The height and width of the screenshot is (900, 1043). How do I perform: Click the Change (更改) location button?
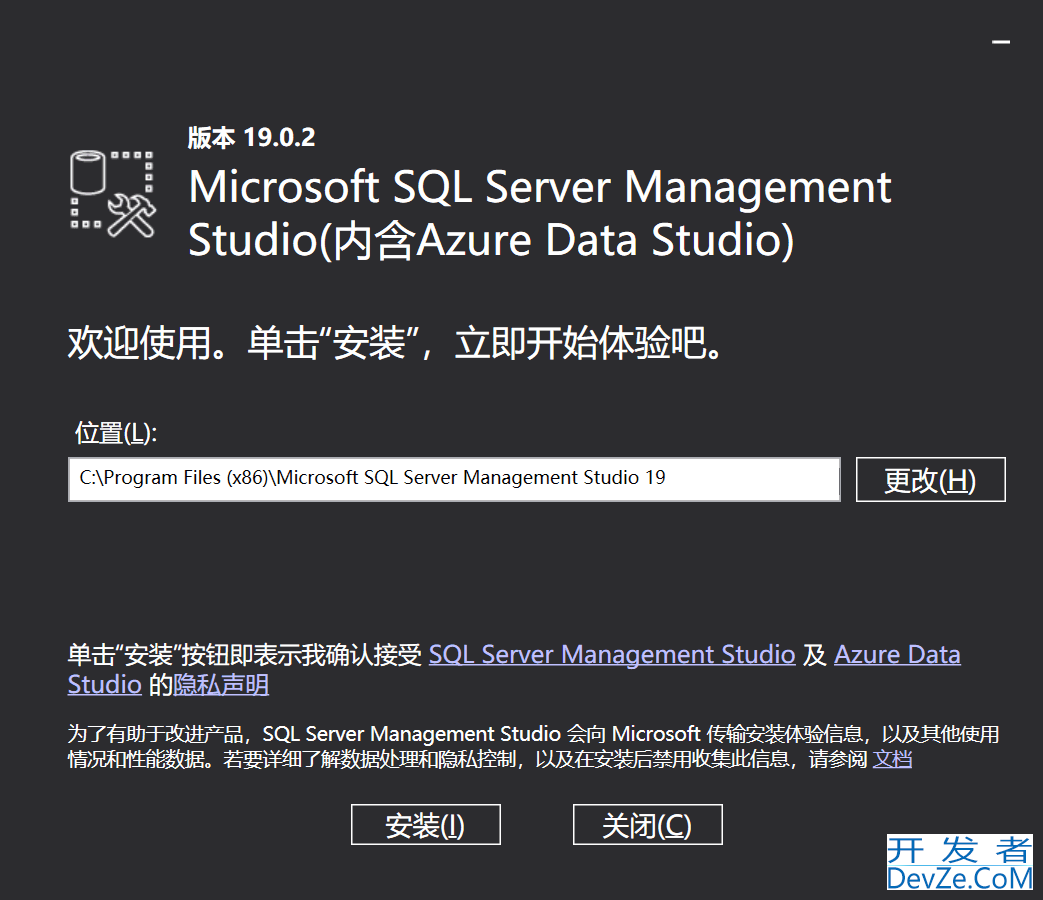point(931,480)
